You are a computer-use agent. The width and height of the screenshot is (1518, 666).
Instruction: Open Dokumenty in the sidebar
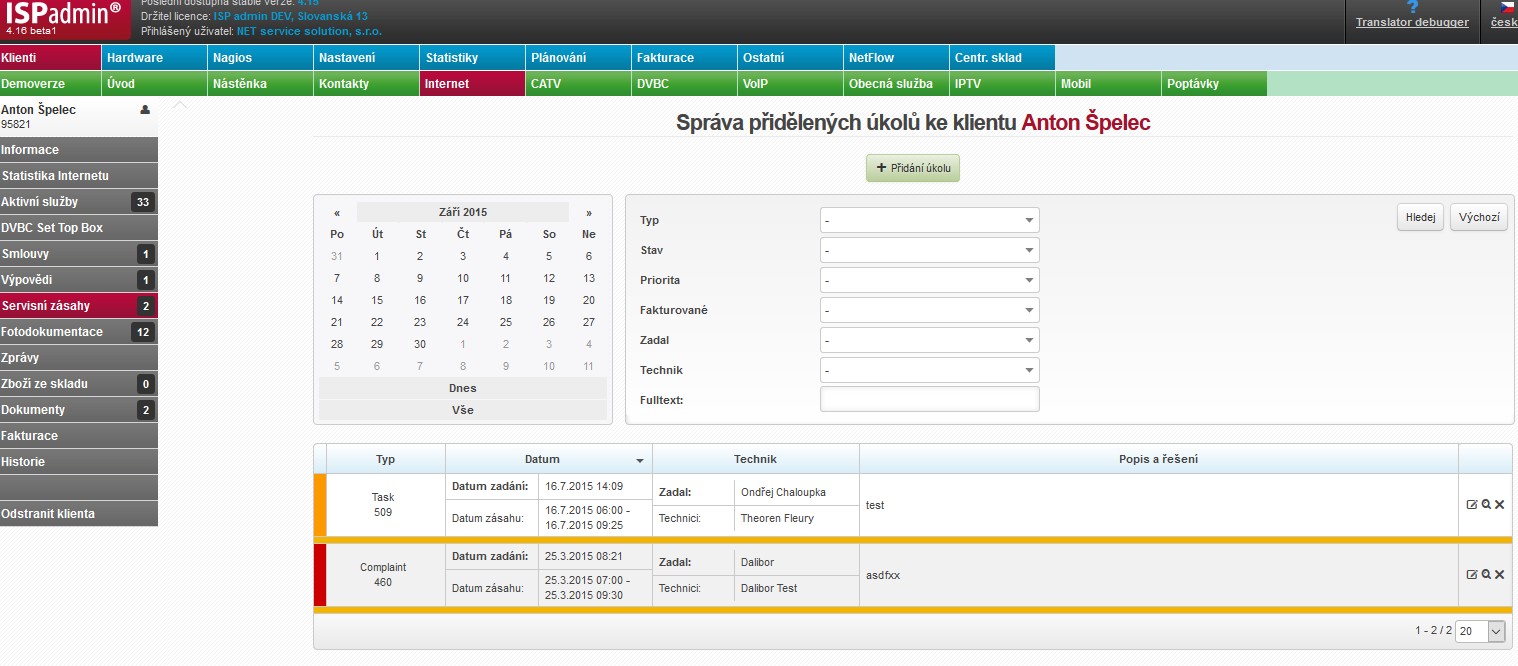coord(79,410)
